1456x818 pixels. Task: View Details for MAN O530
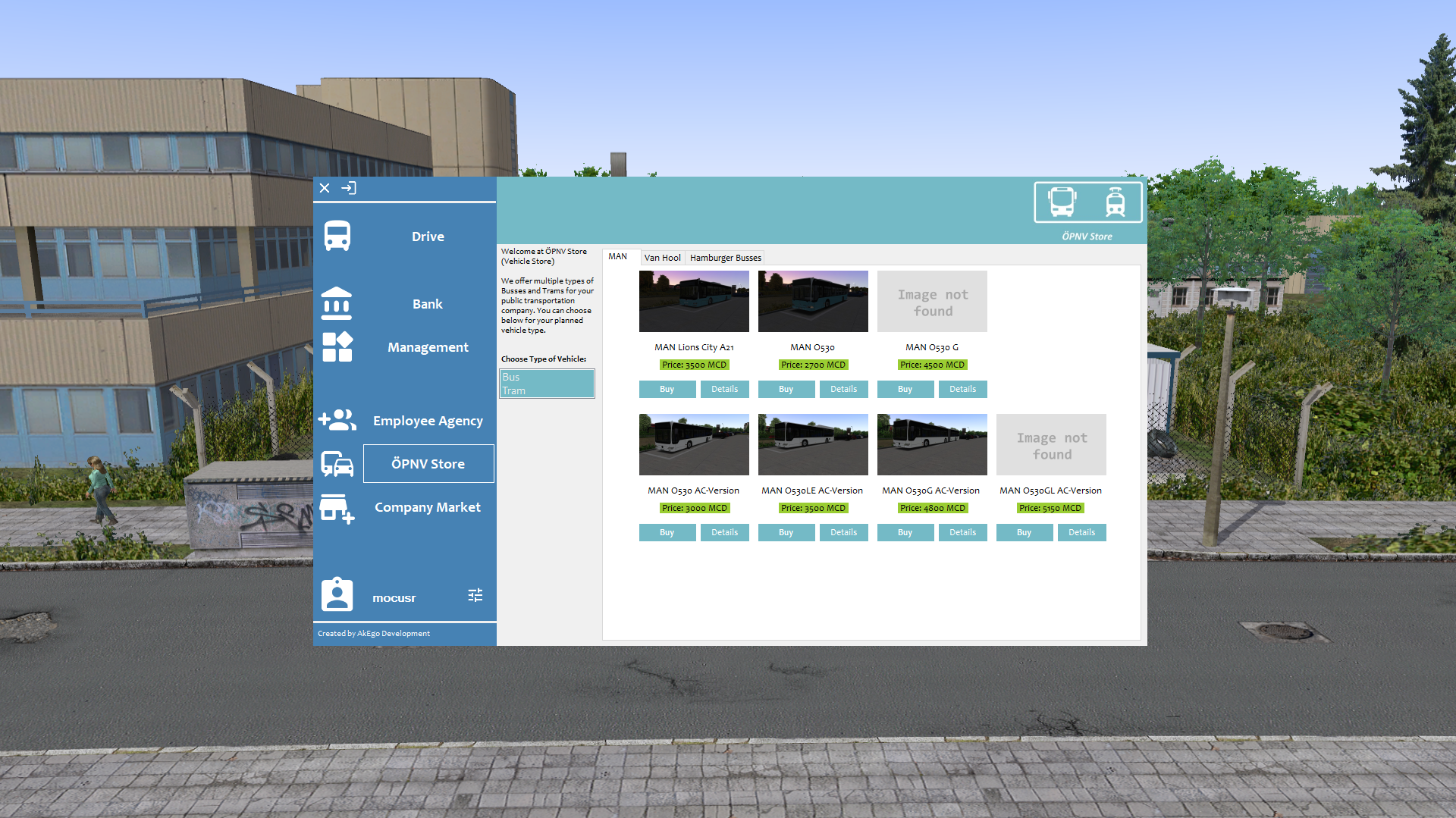843,389
